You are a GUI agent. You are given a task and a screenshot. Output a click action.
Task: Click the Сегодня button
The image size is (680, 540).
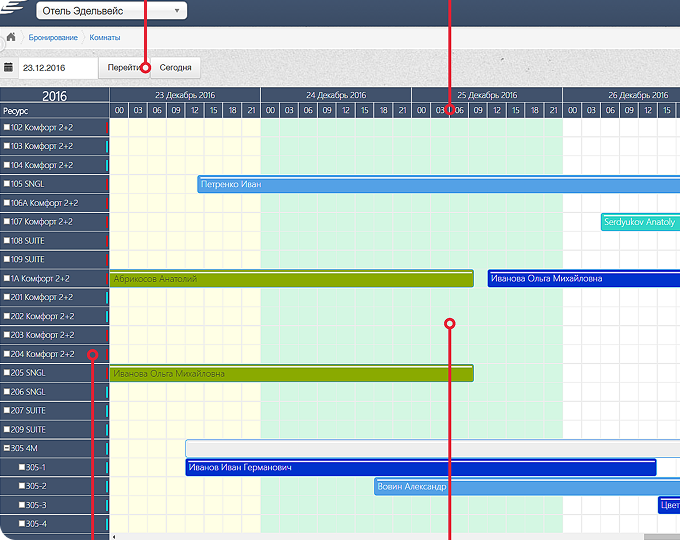175,68
